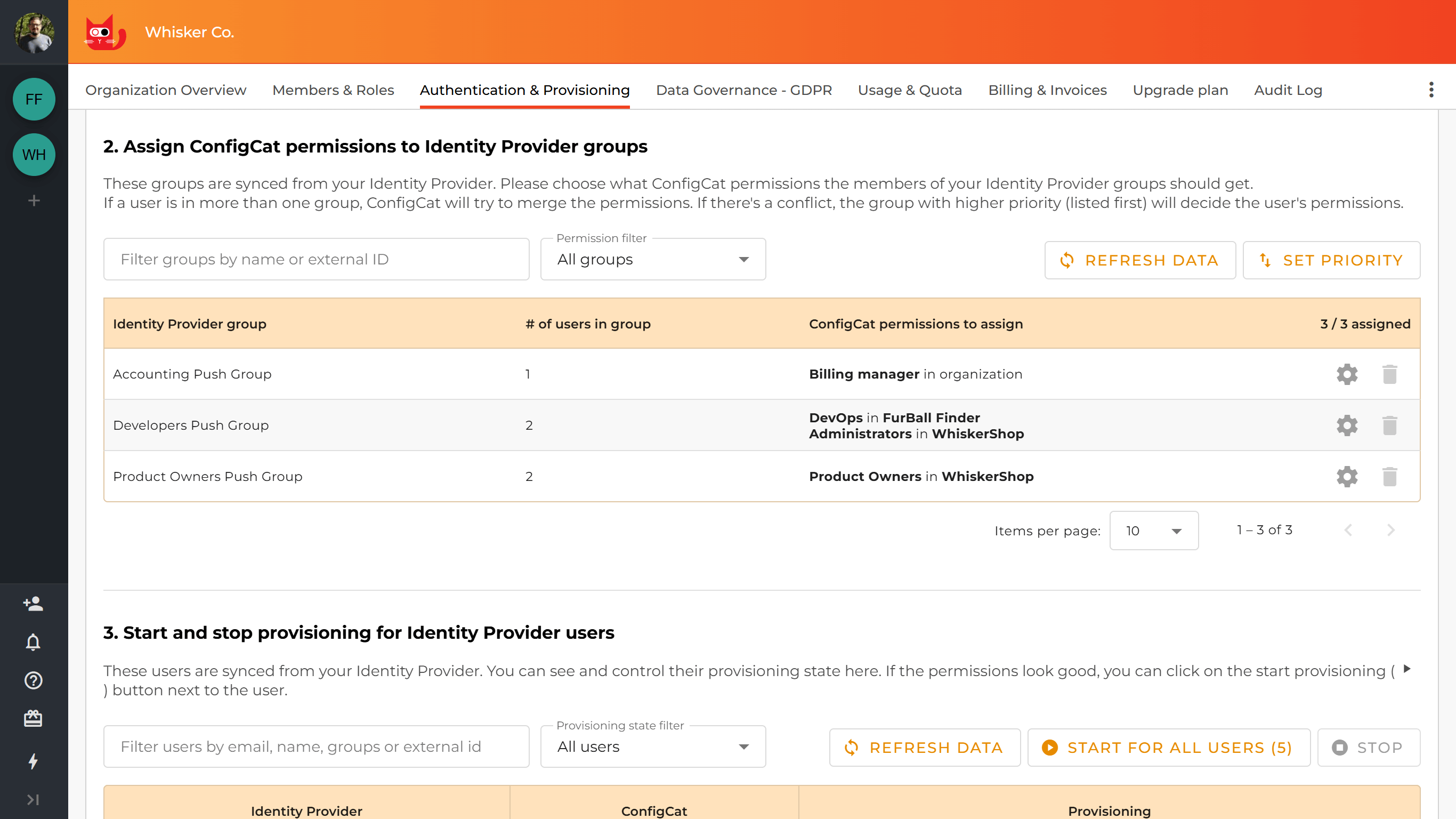
Task: Select the WH workspace avatar in sidebar
Action: [34, 155]
